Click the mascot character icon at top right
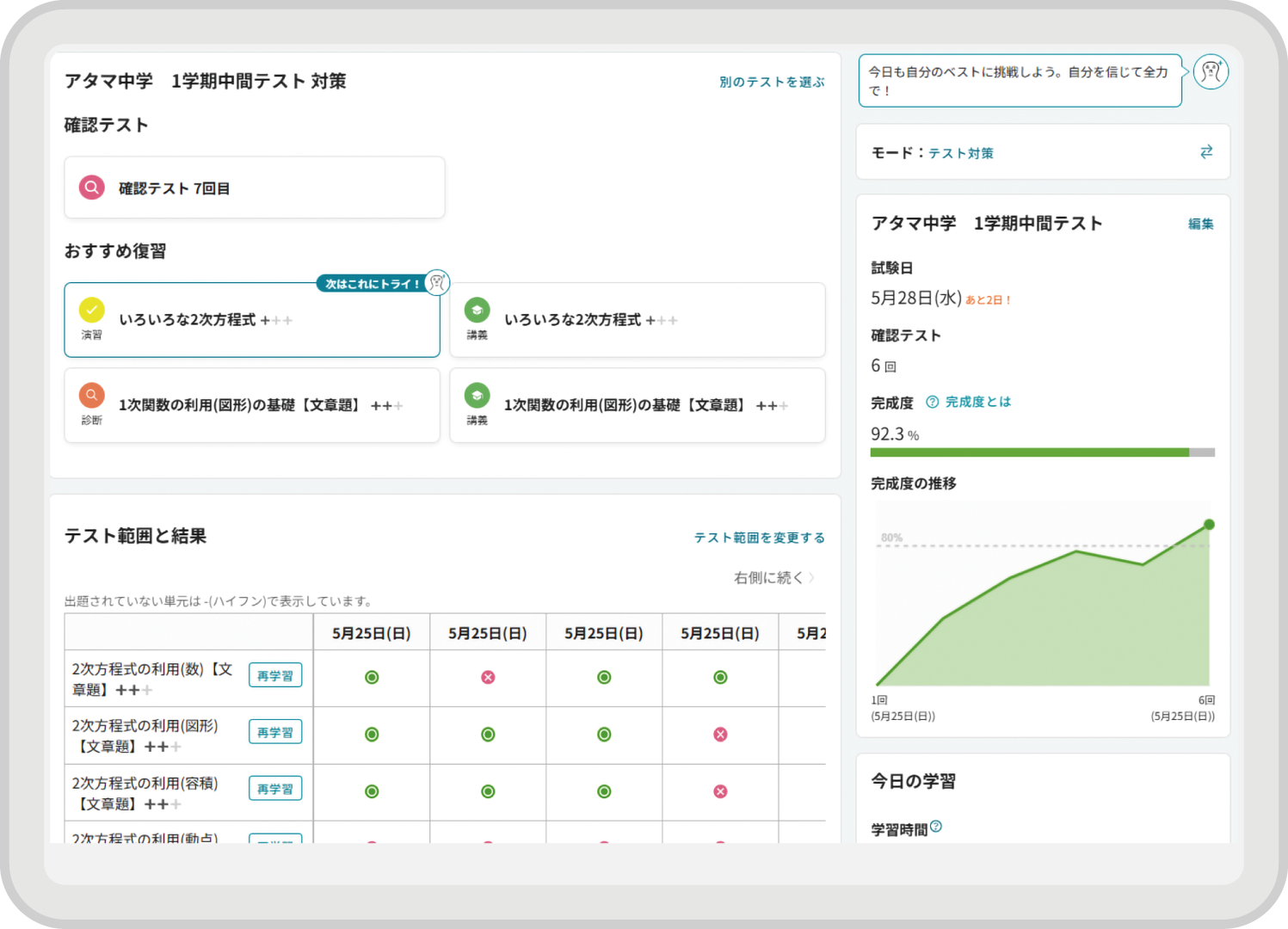1288x929 pixels. 1211,71
